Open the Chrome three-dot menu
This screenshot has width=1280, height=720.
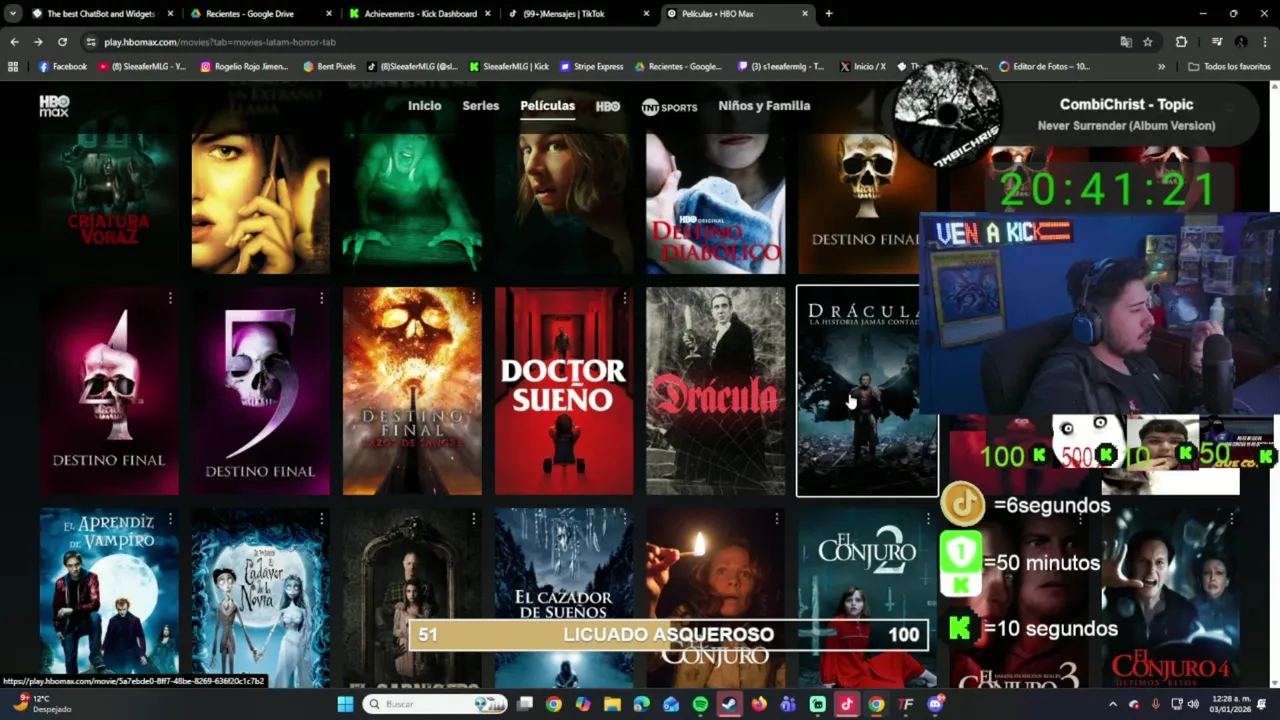click(x=1264, y=42)
